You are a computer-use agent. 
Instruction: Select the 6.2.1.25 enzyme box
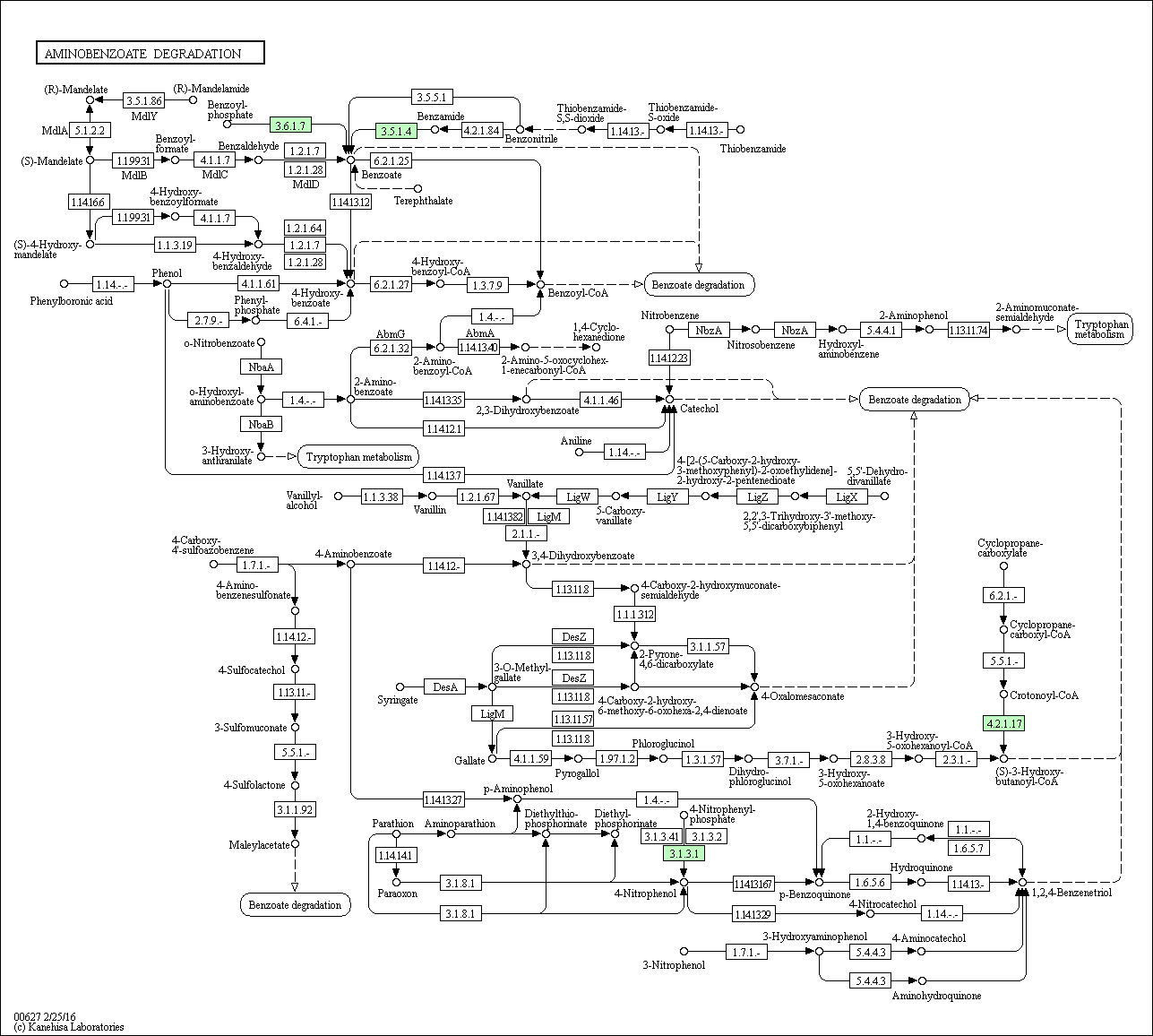tap(391, 161)
